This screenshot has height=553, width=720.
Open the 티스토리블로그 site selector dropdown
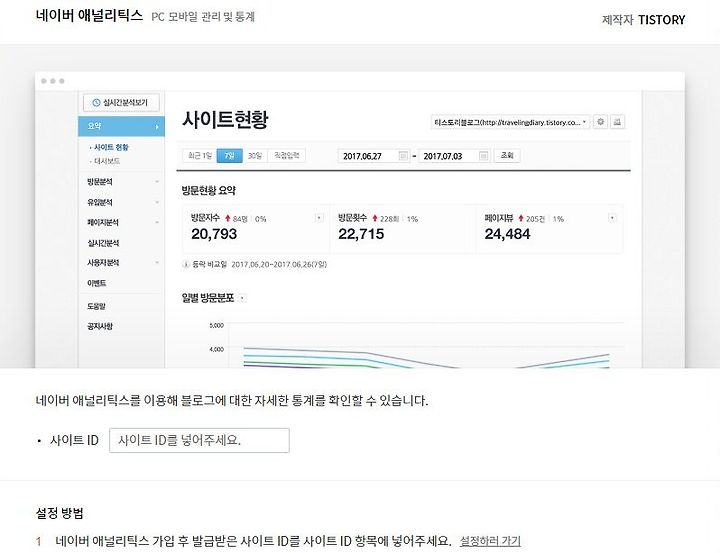(510, 122)
